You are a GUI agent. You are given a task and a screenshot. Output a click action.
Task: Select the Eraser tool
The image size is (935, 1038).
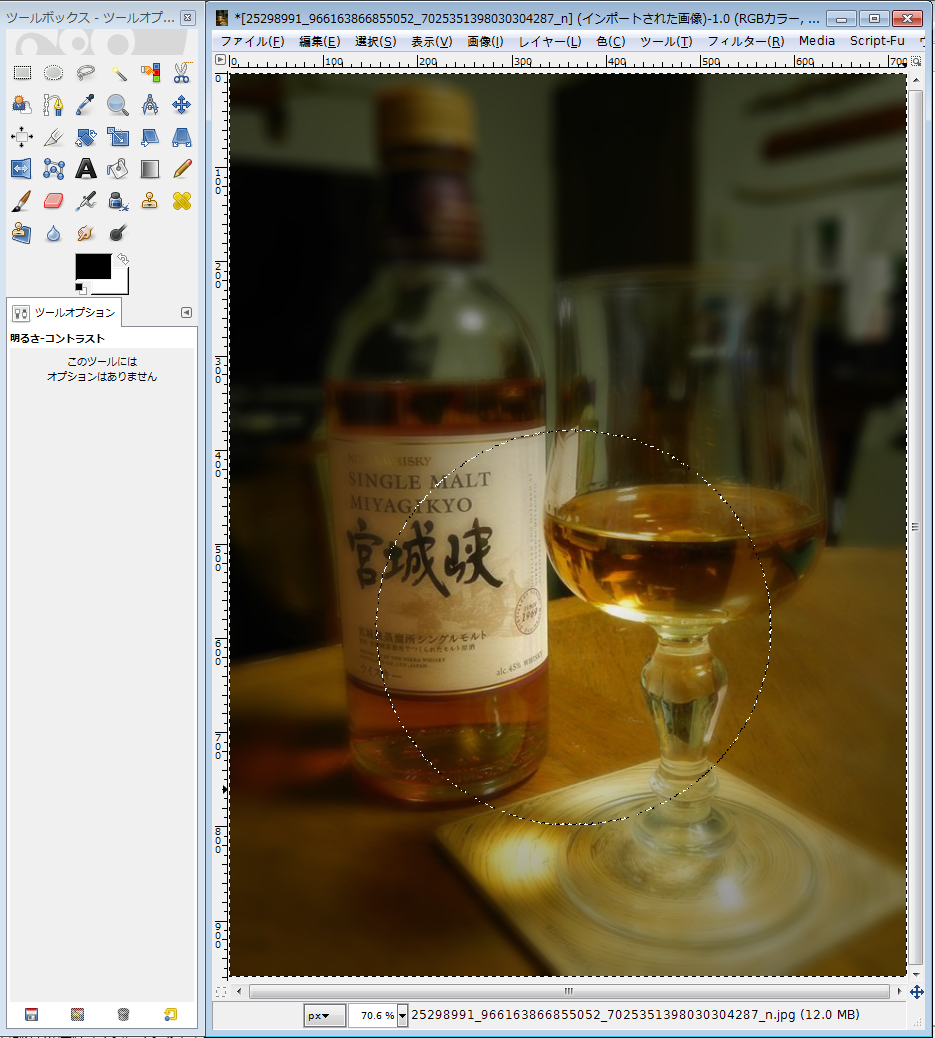(54, 200)
